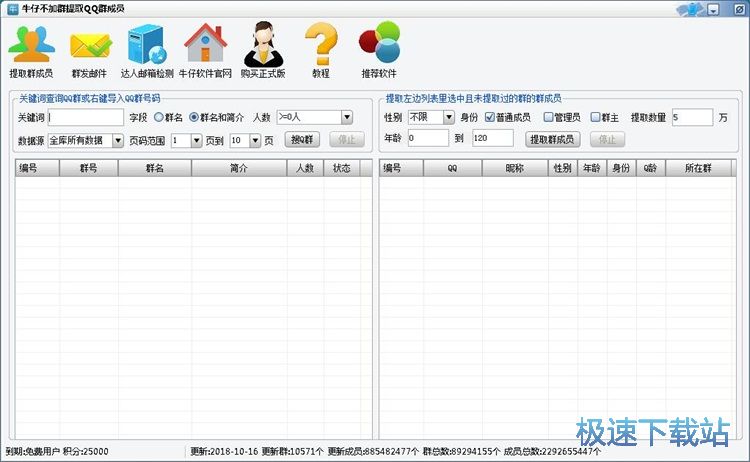Sort by 昵称 column header

[515, 168]
